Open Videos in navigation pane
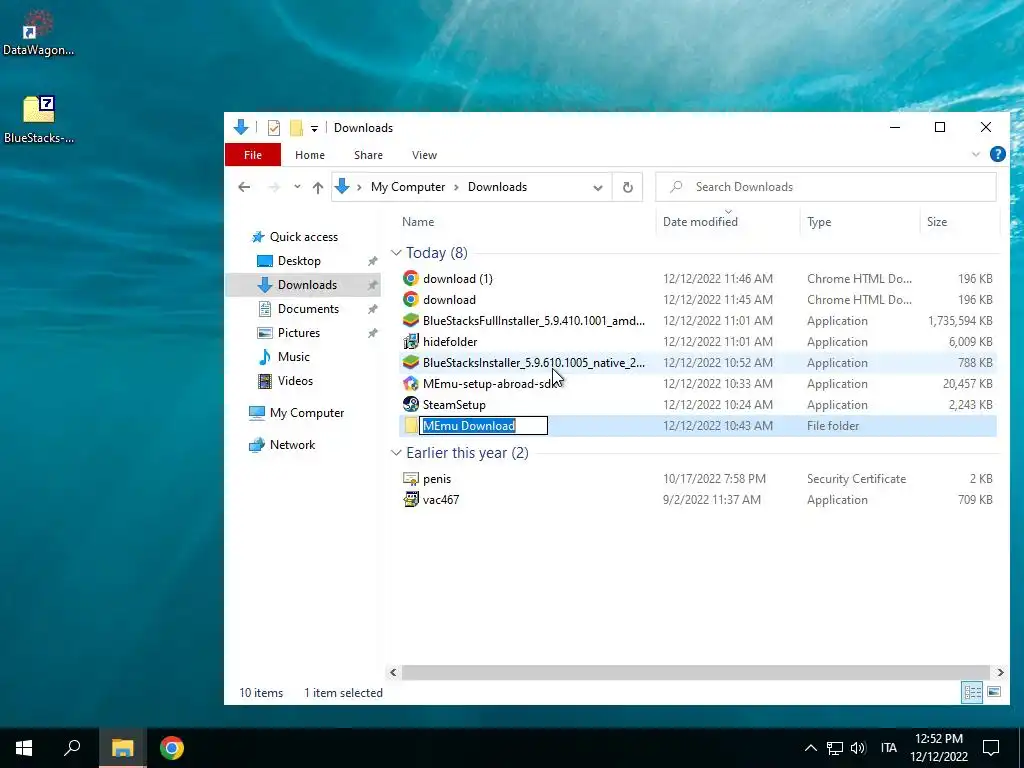This screenshot has height=768, width=1024. point(295,381)
